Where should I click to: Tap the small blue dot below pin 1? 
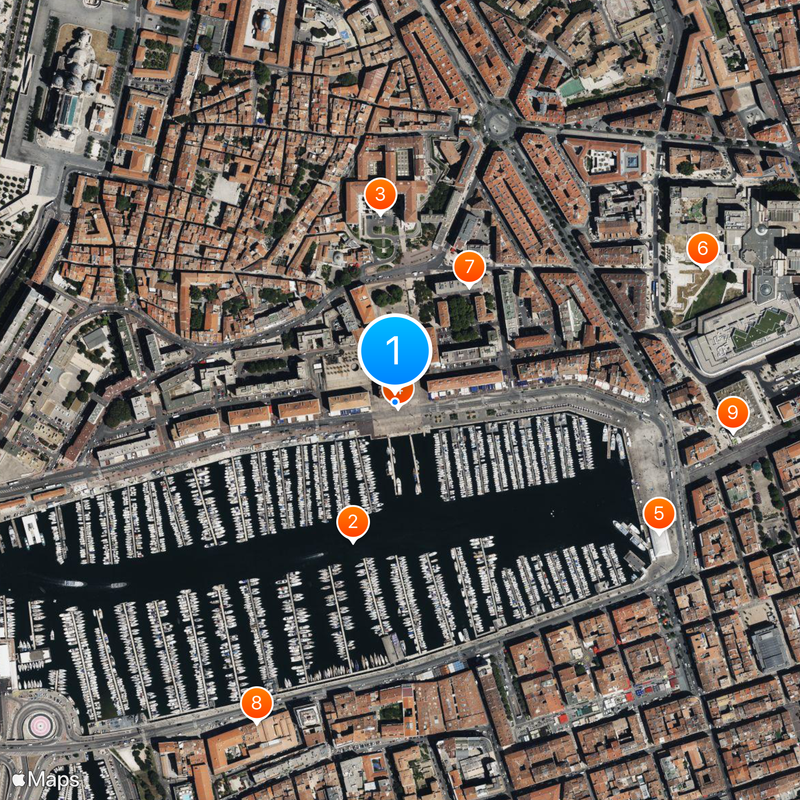coord(395,402)
